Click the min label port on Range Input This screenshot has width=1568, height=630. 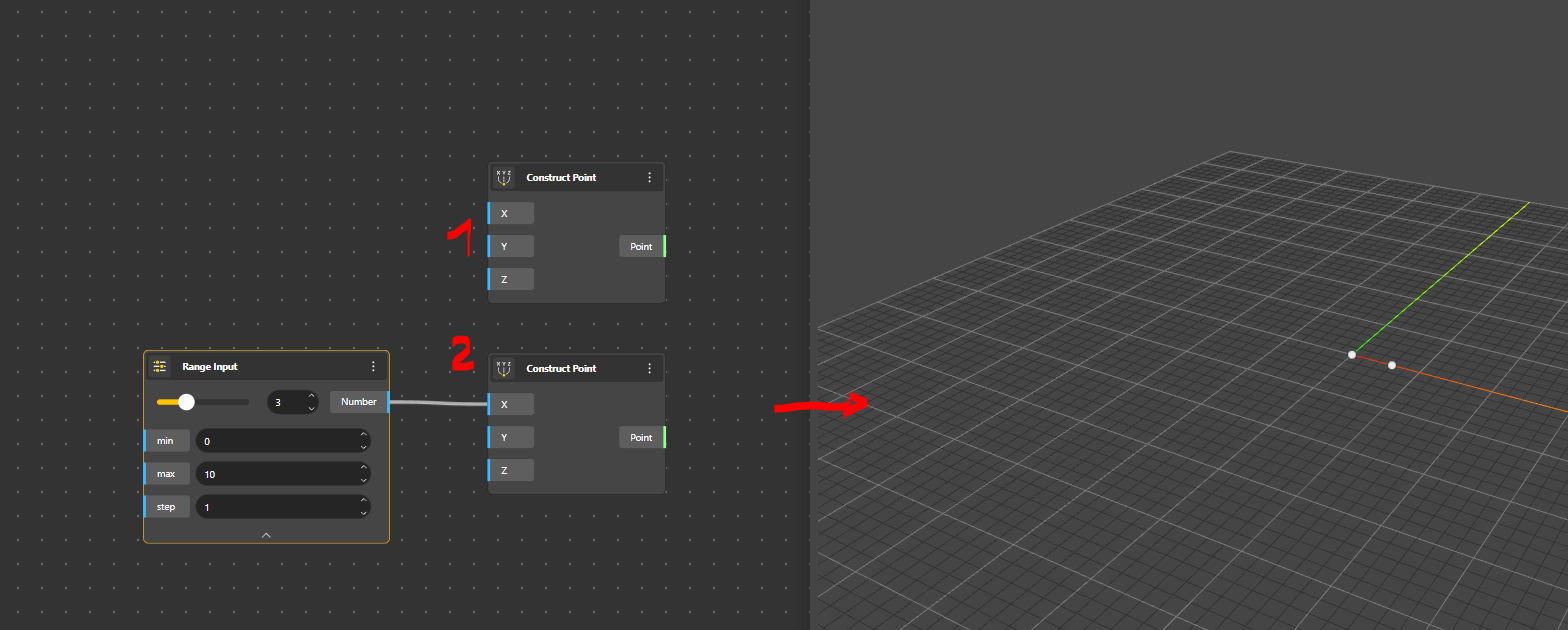[x=167, y=440]
